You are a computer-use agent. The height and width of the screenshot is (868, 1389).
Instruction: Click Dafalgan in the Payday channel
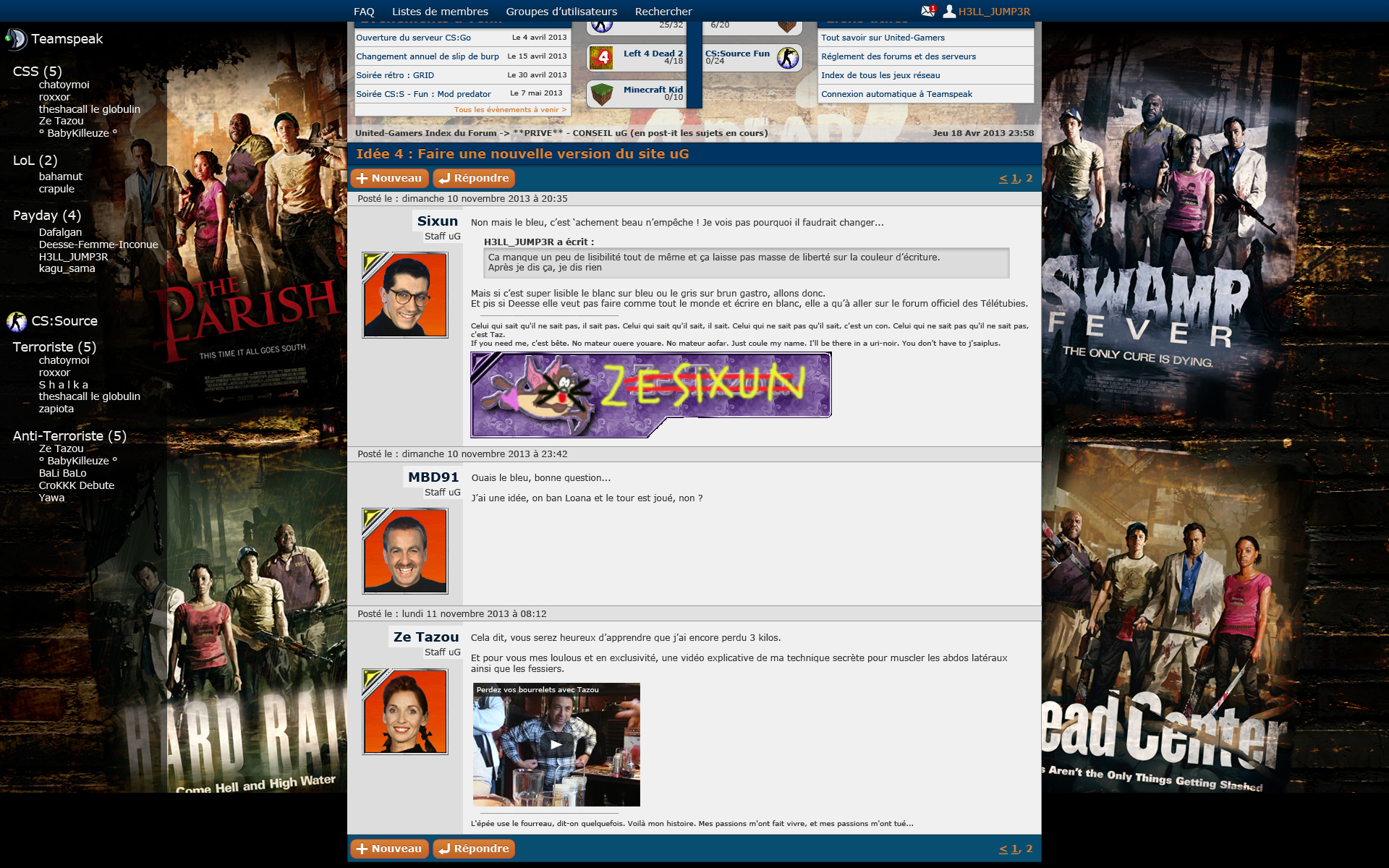60,232
